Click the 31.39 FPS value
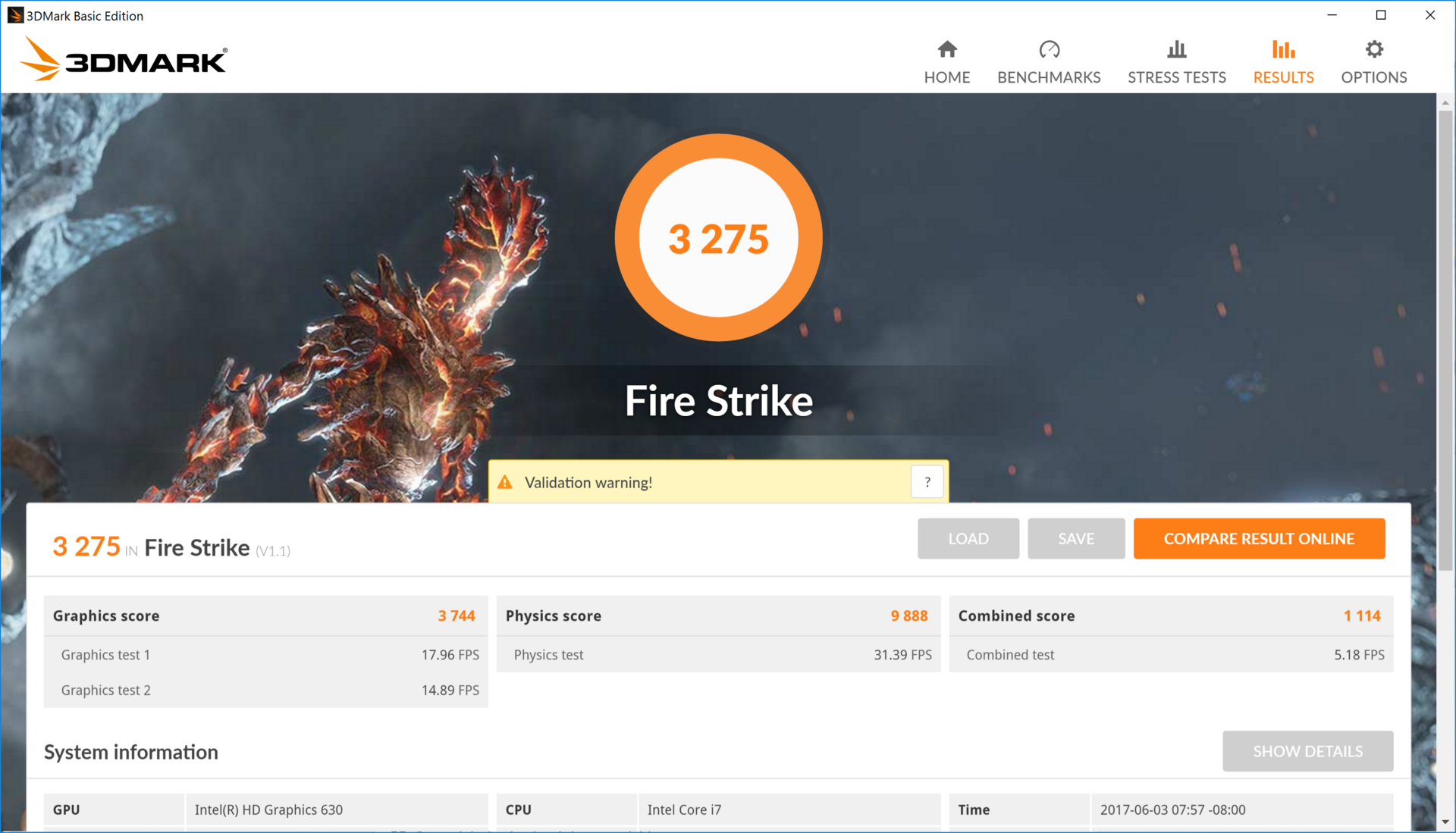Image resolution: width=1456 pixels, height=833 pixels. (x=903, y=655)
